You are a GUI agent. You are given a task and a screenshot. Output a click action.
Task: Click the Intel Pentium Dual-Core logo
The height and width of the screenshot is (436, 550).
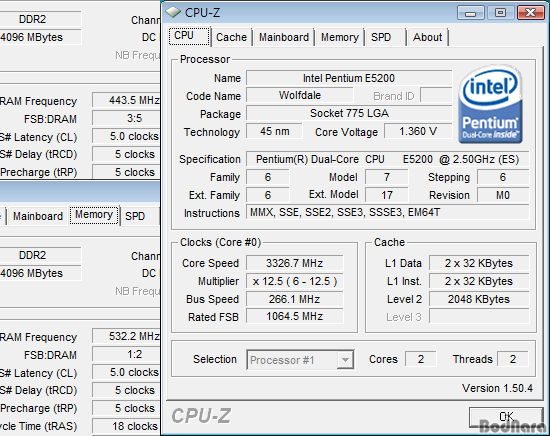[x=490, y=104]
